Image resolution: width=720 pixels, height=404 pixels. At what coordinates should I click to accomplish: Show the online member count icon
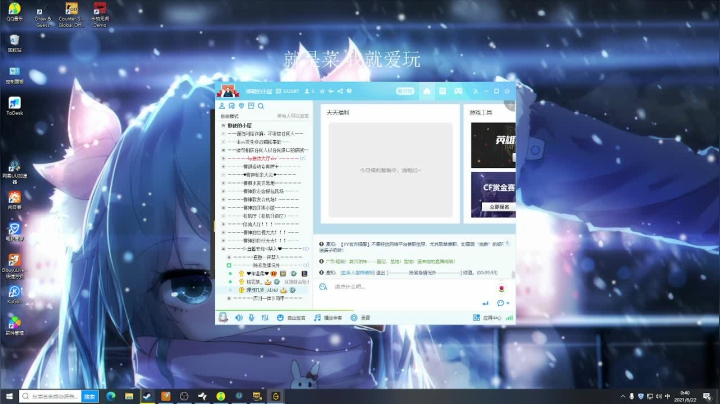307,91
